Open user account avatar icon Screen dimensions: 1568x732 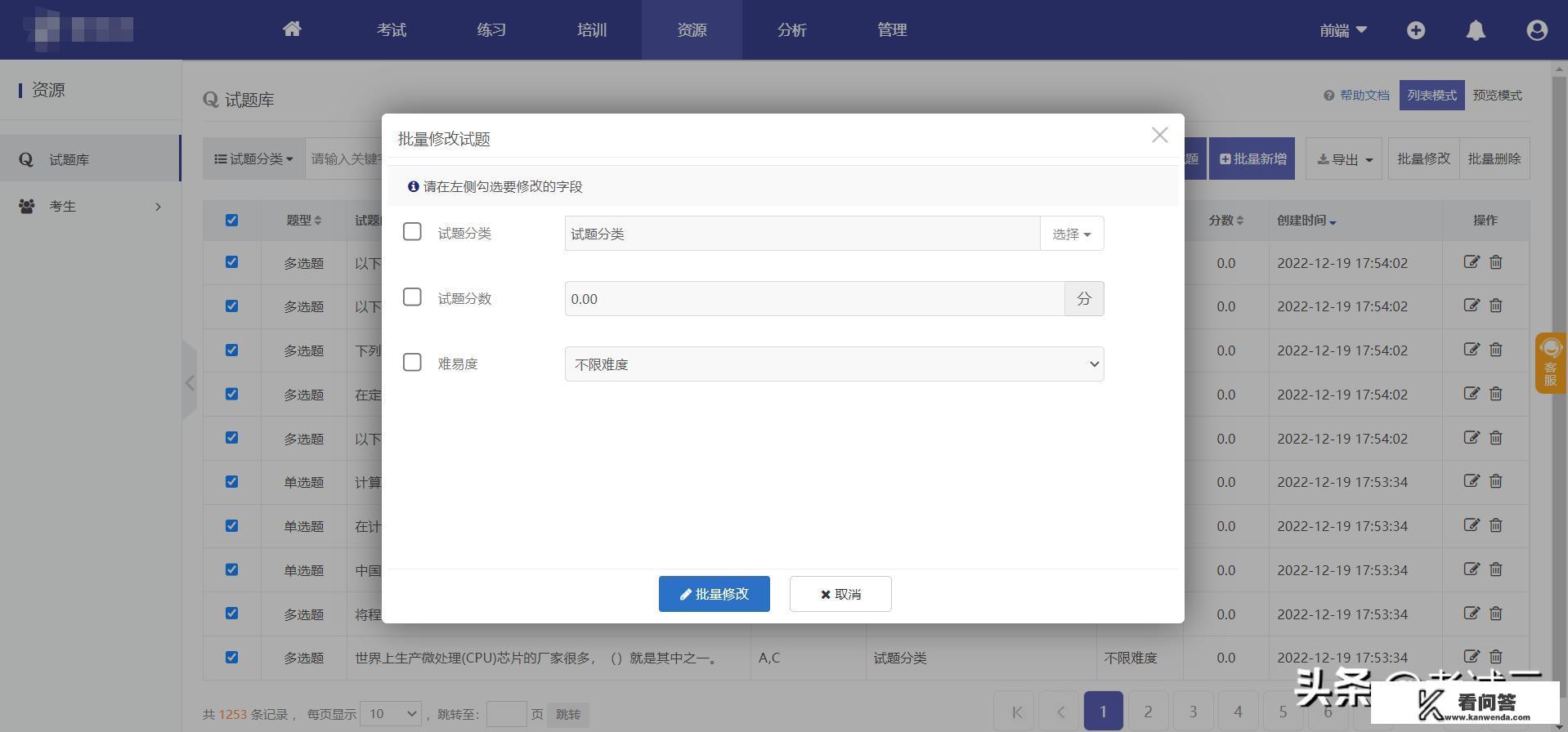[x=1537, y=30]
